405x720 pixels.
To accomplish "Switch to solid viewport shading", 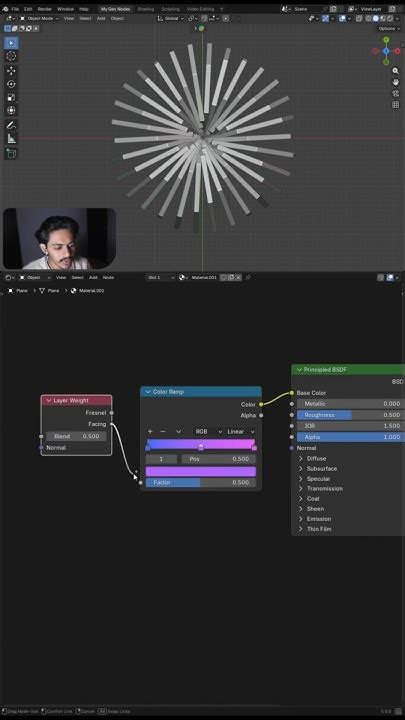I will [x=376, y=18].
